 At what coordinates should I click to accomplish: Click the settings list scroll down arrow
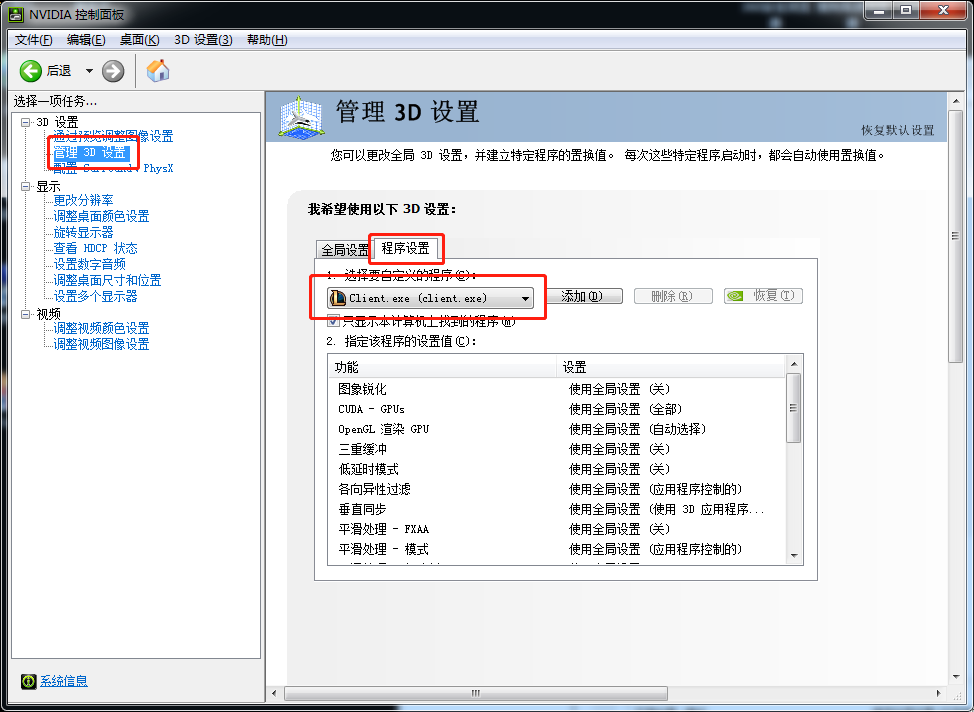794,555
